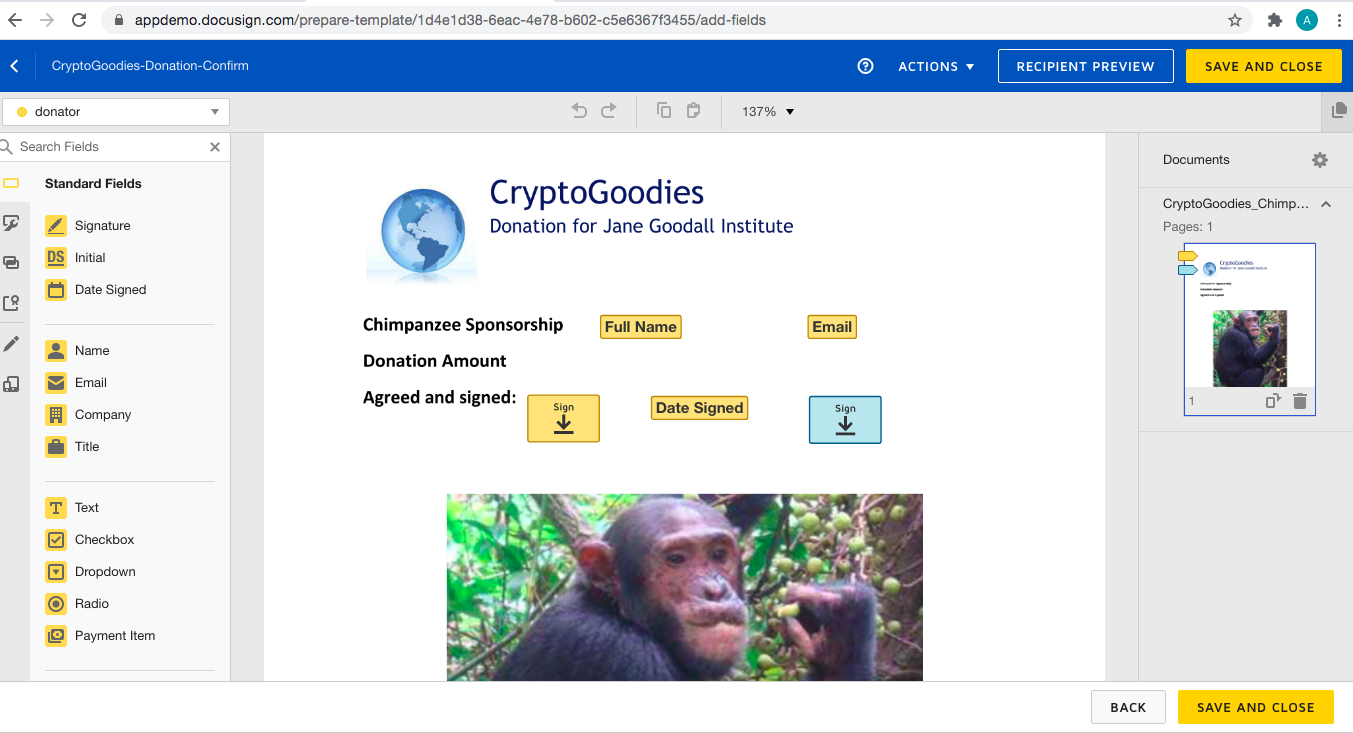1353x733 pixels.
Task: Click the Signature field icon
Action: (x=56, y=226)
